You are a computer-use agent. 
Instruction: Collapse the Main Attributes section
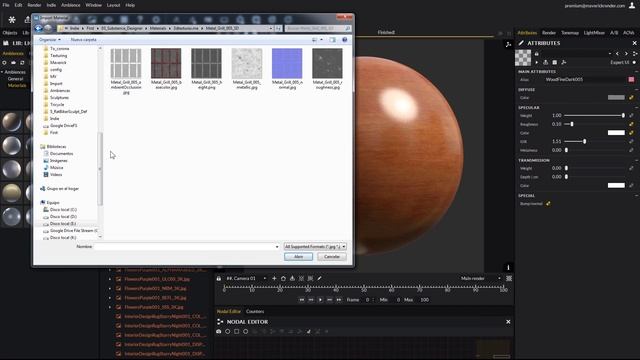coord(636,71)
